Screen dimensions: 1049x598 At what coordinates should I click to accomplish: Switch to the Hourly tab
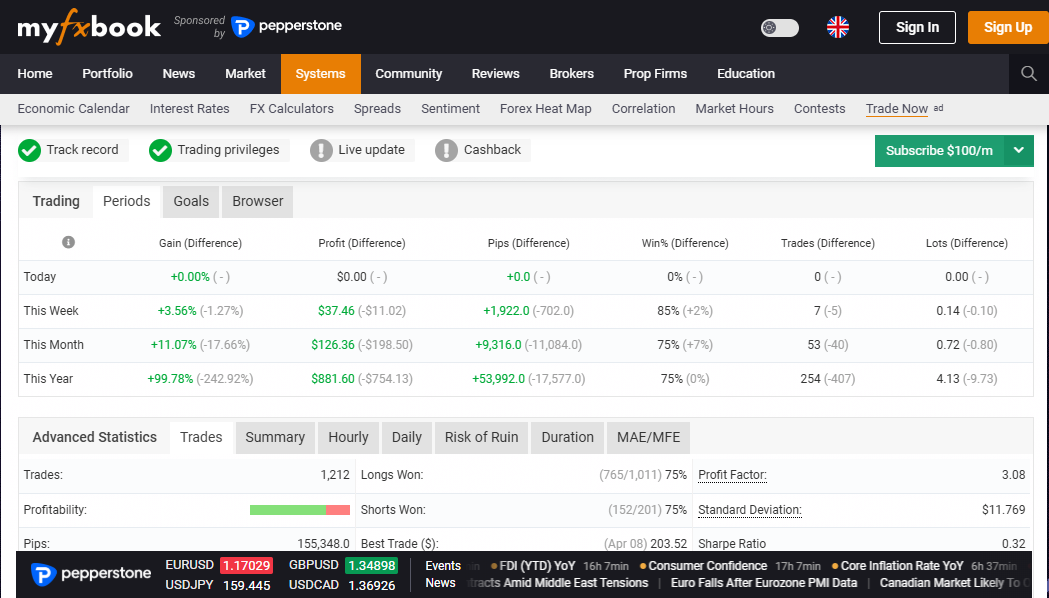point(348,437)
